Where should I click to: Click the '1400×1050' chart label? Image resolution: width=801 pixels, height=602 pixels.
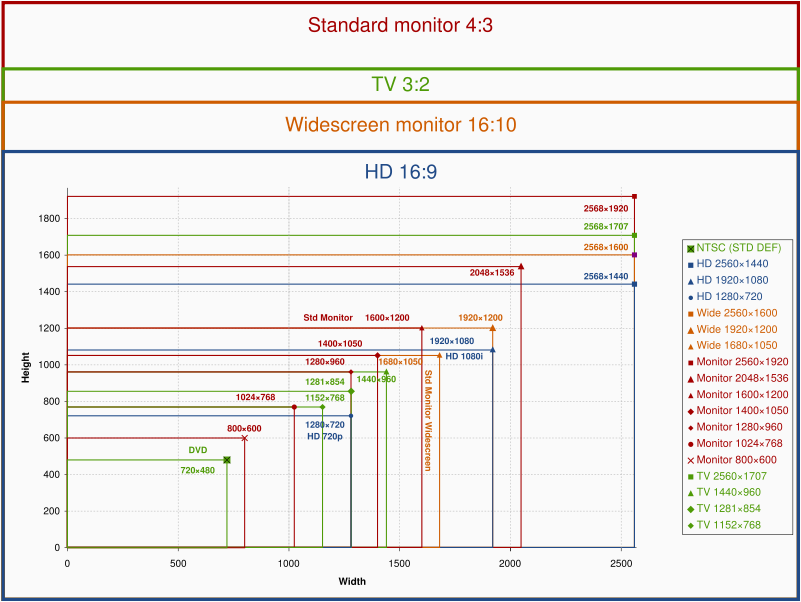pos(340,344)
